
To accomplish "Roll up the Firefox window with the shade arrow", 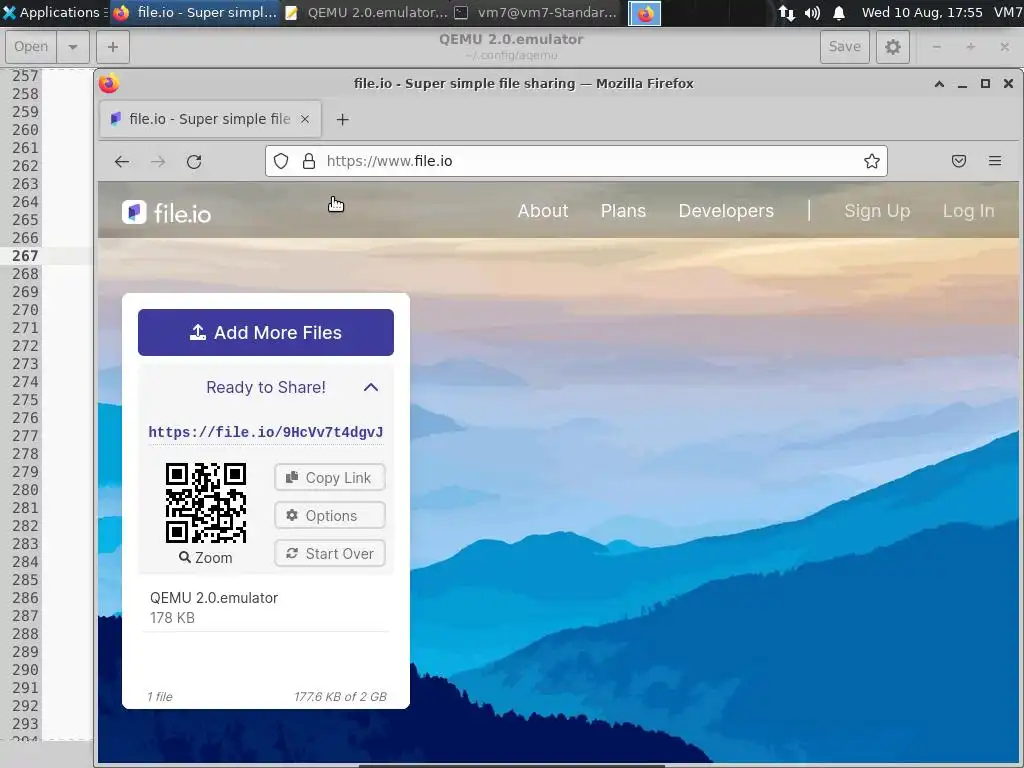I will pos(939,84).
